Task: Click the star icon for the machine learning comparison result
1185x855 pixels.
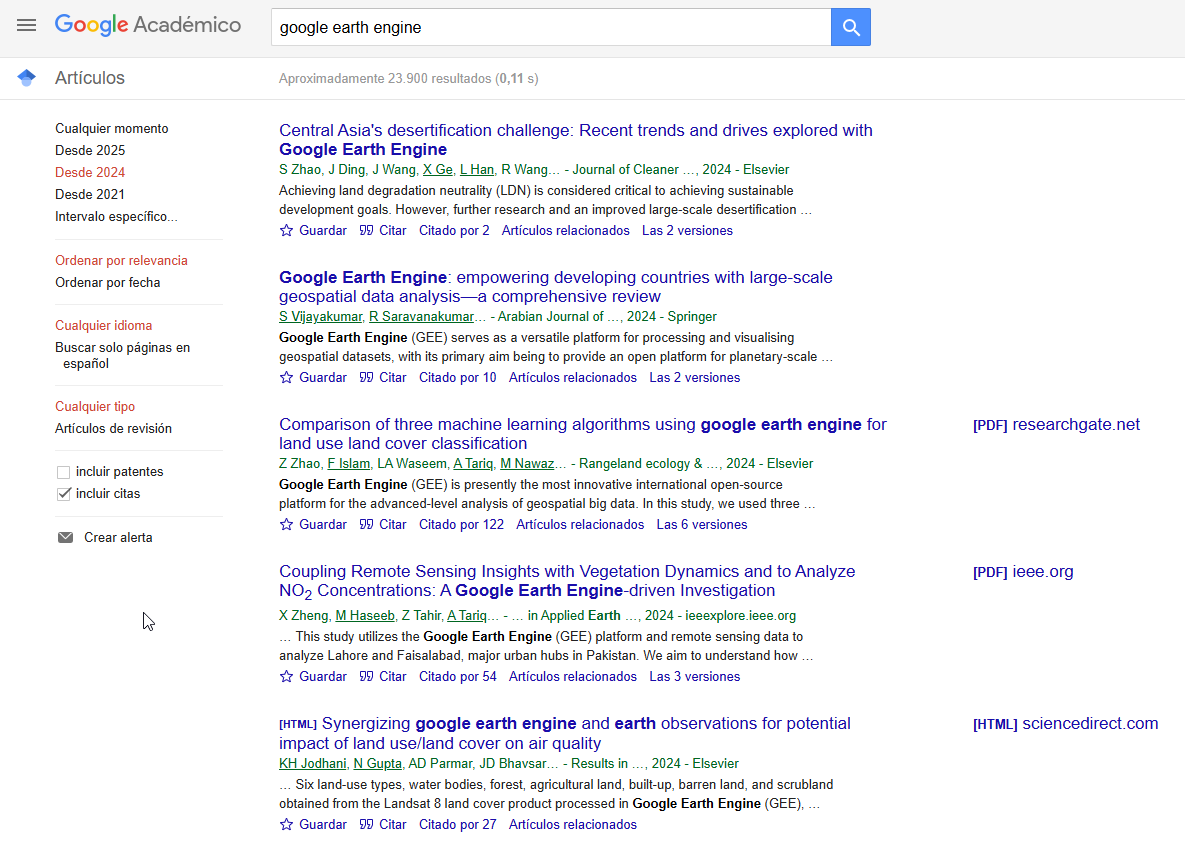Action: coord(286,525)
